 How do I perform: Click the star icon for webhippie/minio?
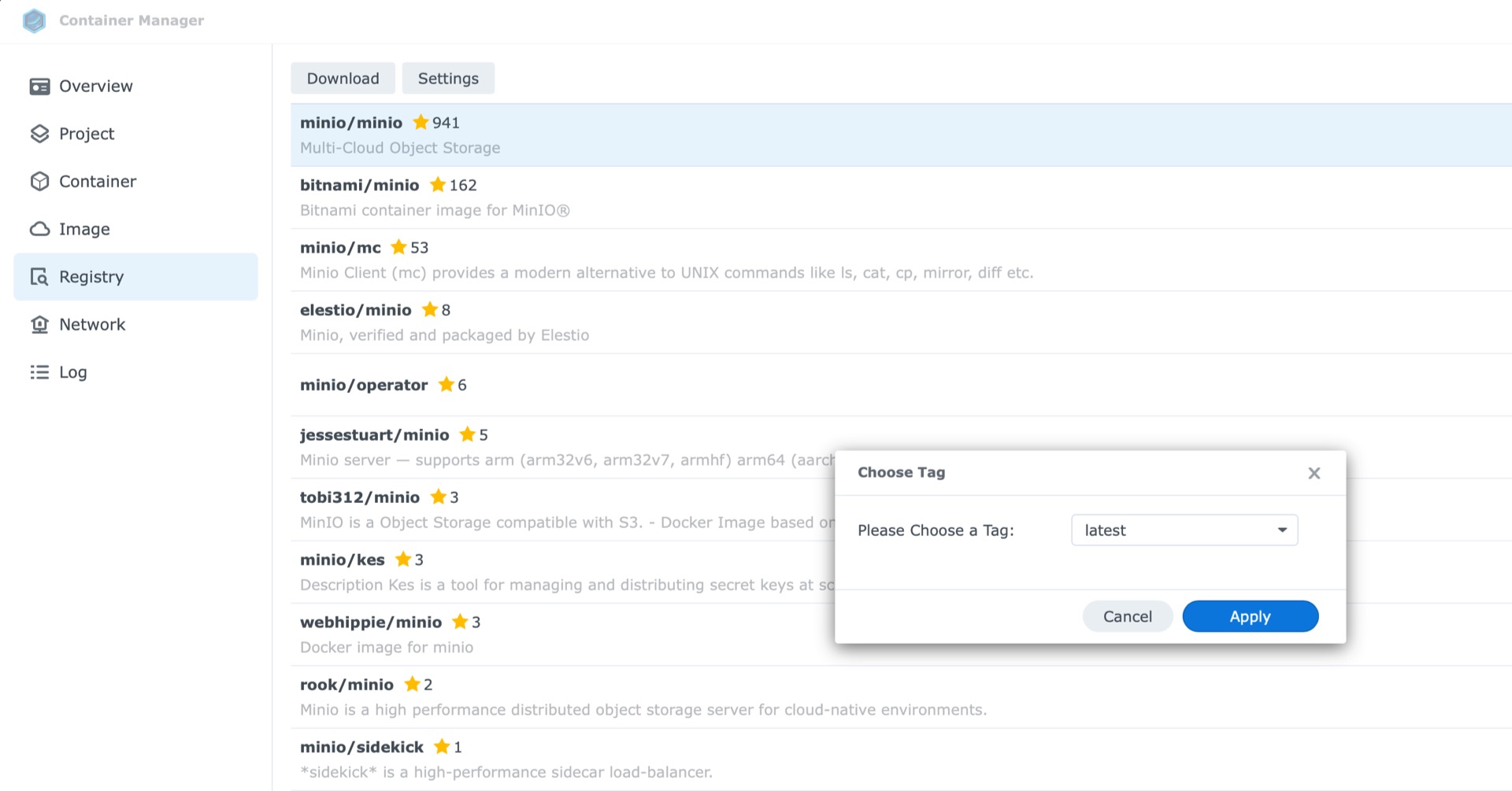(460, 622)
